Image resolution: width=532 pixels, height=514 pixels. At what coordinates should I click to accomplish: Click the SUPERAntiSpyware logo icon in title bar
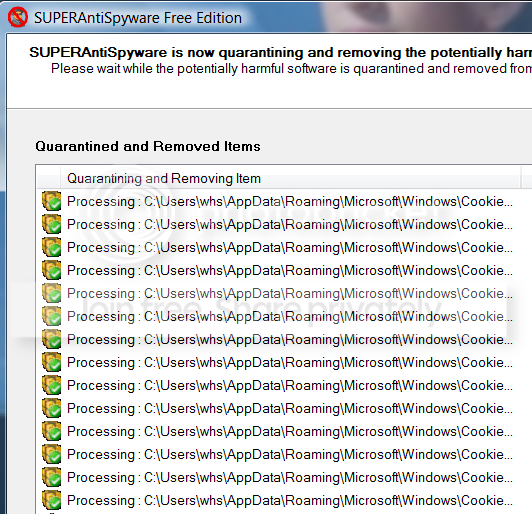point(18,17)
